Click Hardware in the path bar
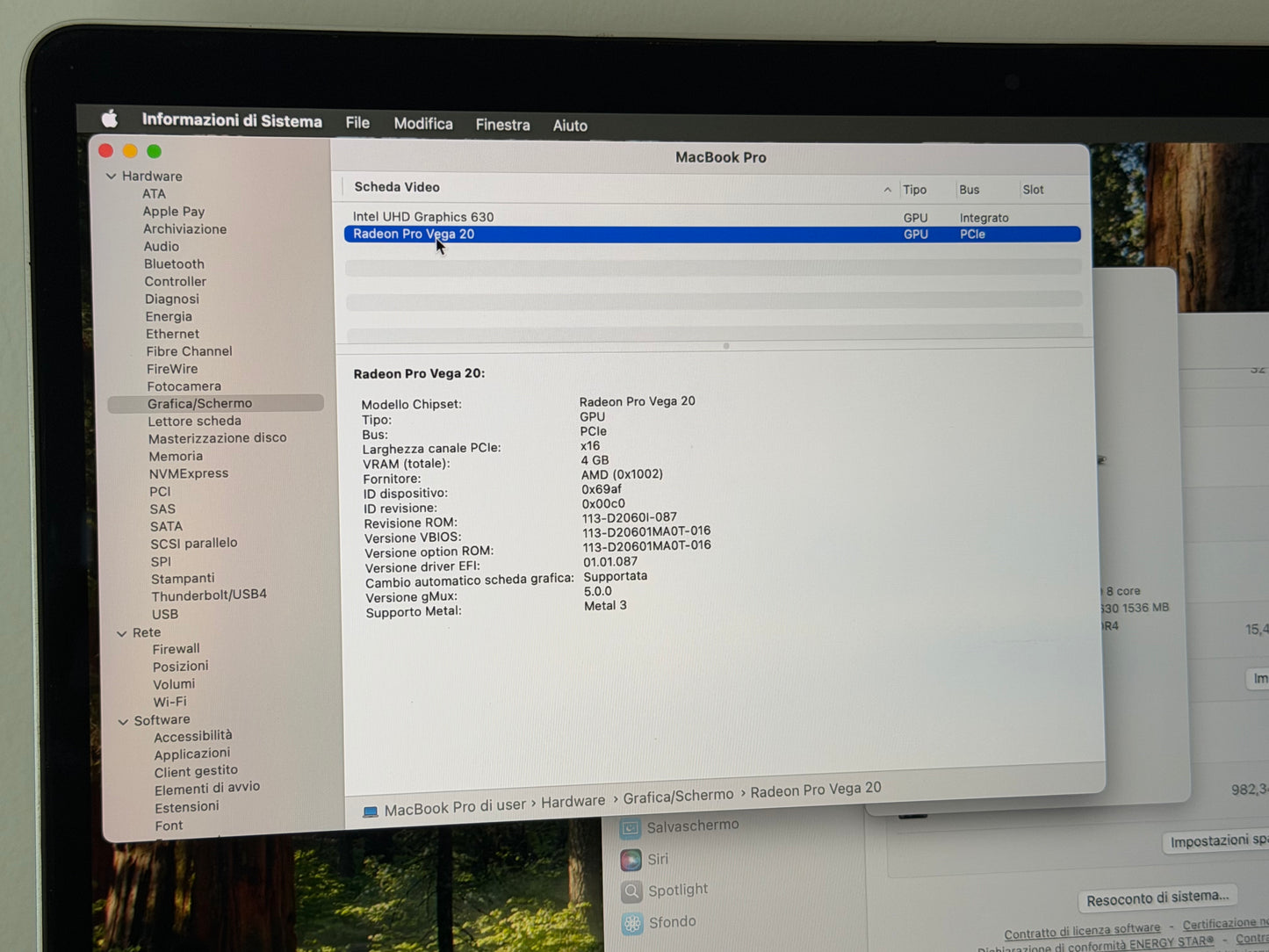This screenshot has width=1269, height=952. [573, 802]
